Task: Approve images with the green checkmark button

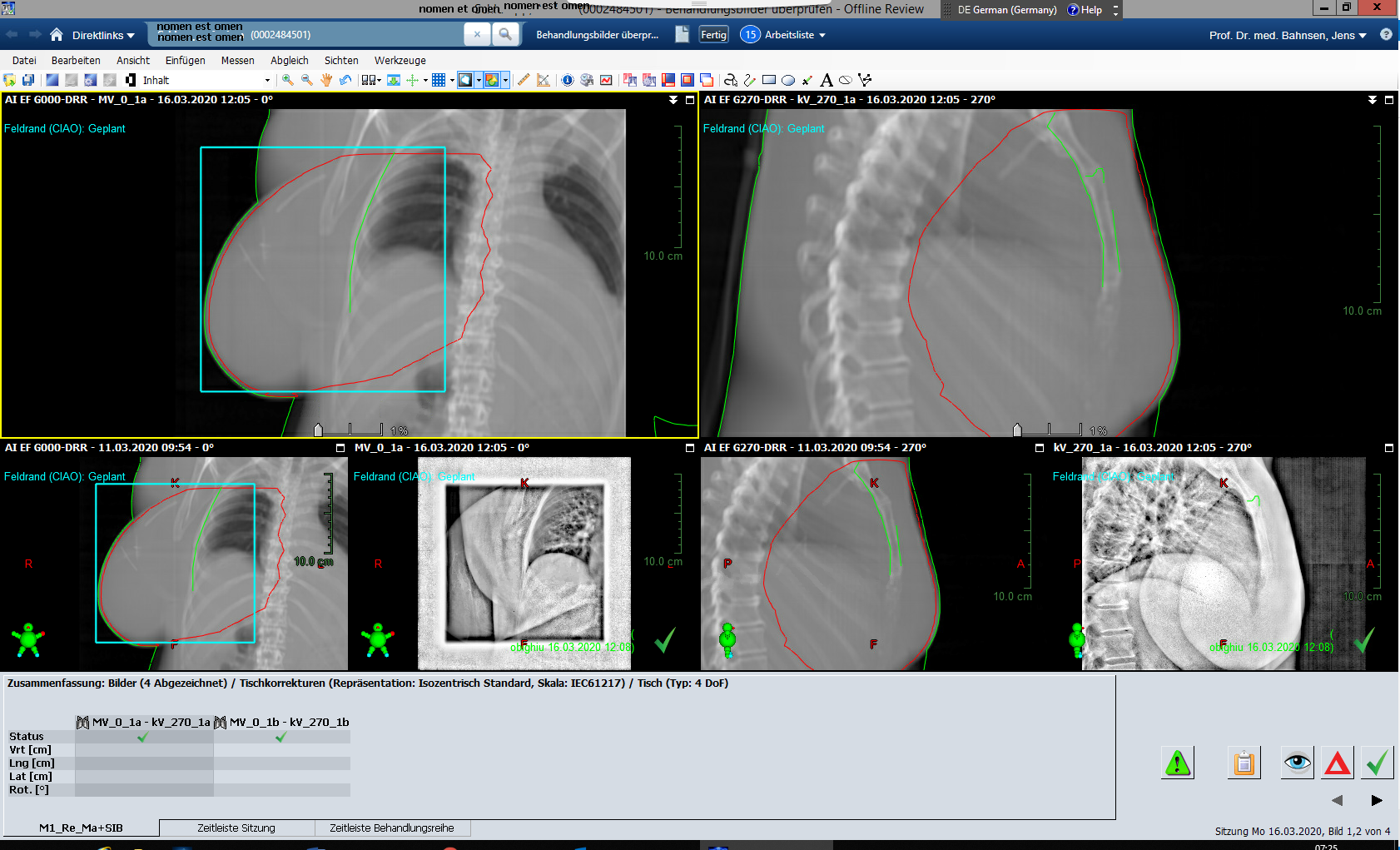Action: coord(1377,763)
